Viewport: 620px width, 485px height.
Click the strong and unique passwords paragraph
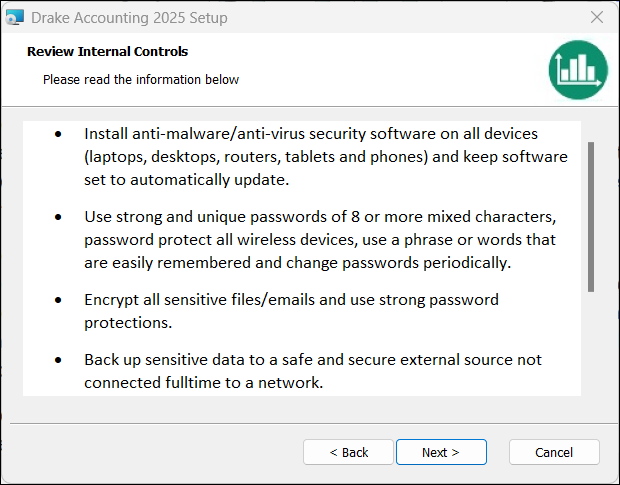pos(320,240)
